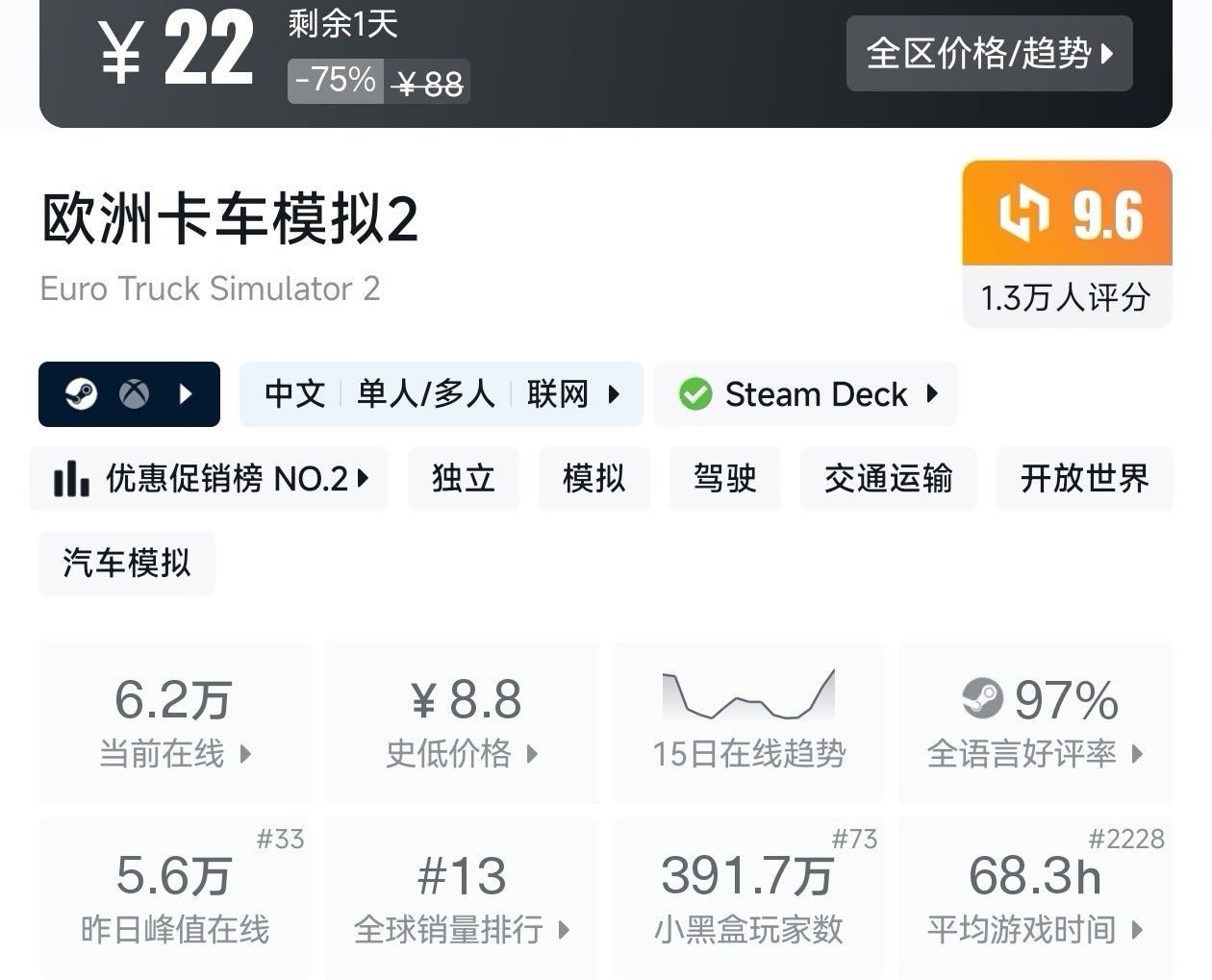Click the Xbox platform icon
1212x980 pixels.
point(134,394)
